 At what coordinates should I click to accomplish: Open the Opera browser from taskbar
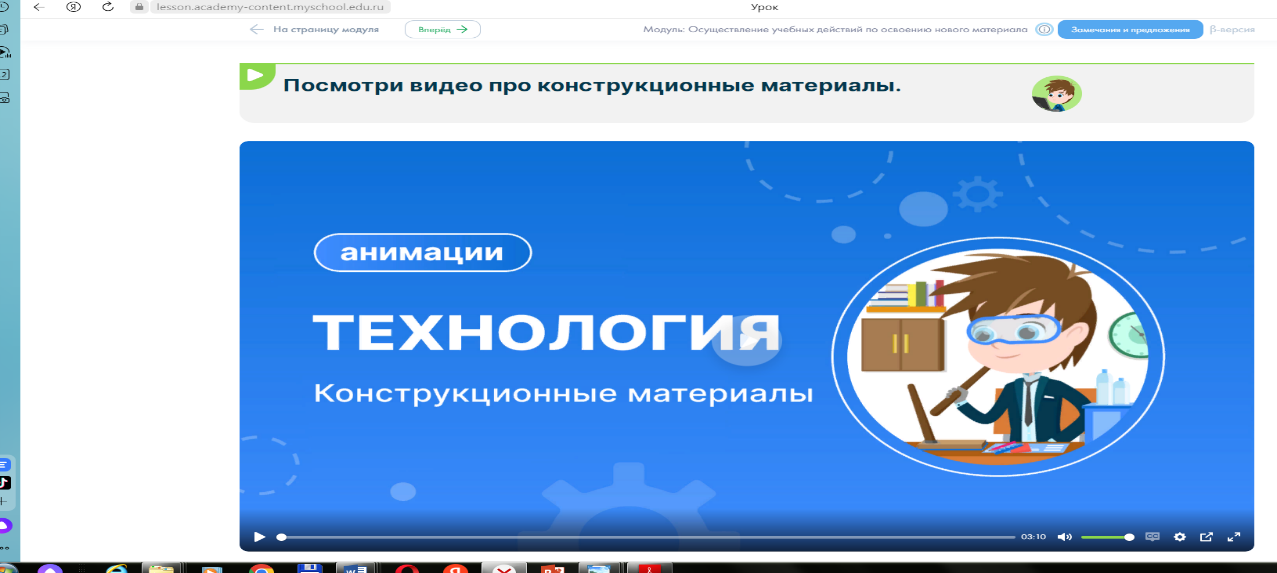(406, 569)
